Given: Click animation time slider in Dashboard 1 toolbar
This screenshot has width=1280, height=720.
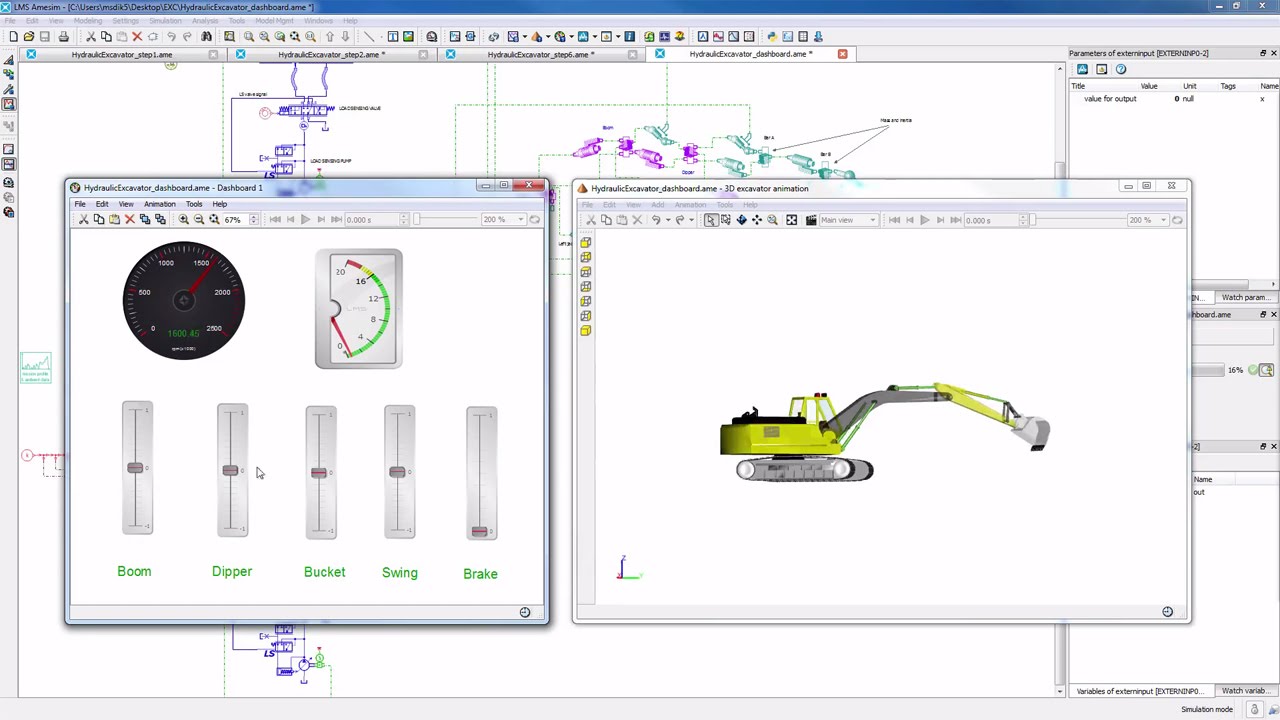Looking at the screenshot, I should click(x=447, y=220).
